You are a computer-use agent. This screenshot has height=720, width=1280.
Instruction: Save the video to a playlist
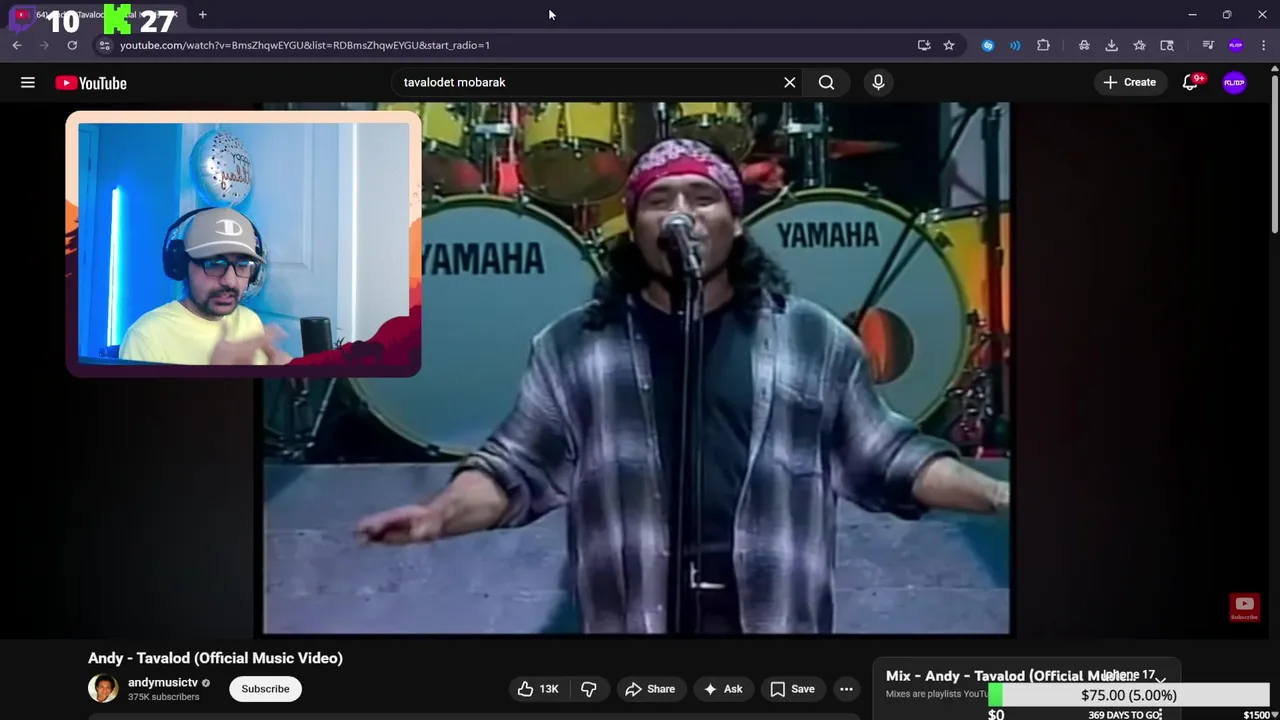pos(792,689)
